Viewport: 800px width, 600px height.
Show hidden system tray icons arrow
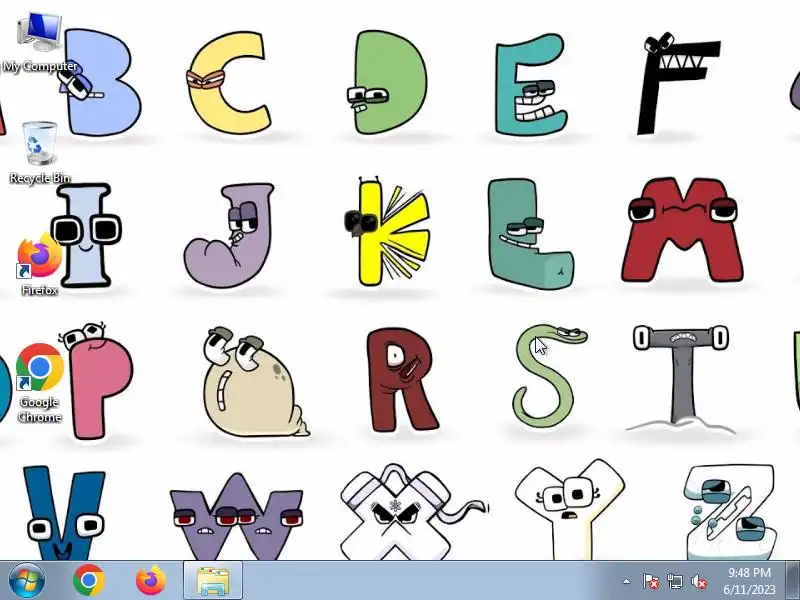(x=627, y=581)
